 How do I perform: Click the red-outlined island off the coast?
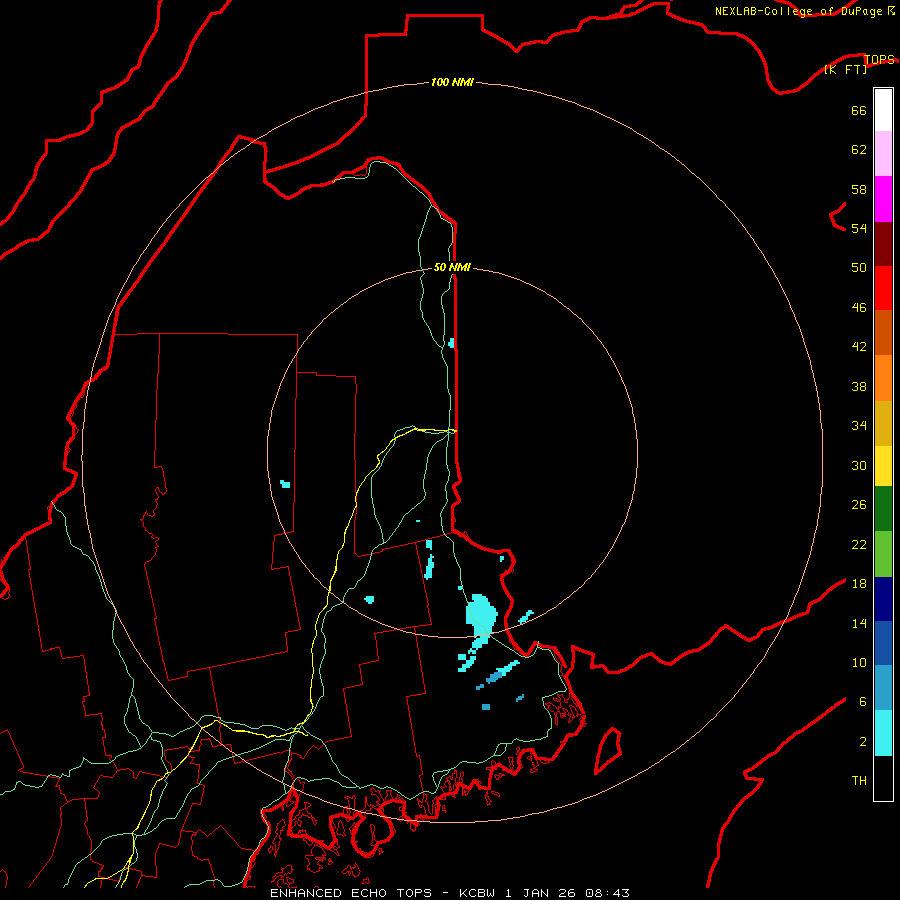click(608, 750)
